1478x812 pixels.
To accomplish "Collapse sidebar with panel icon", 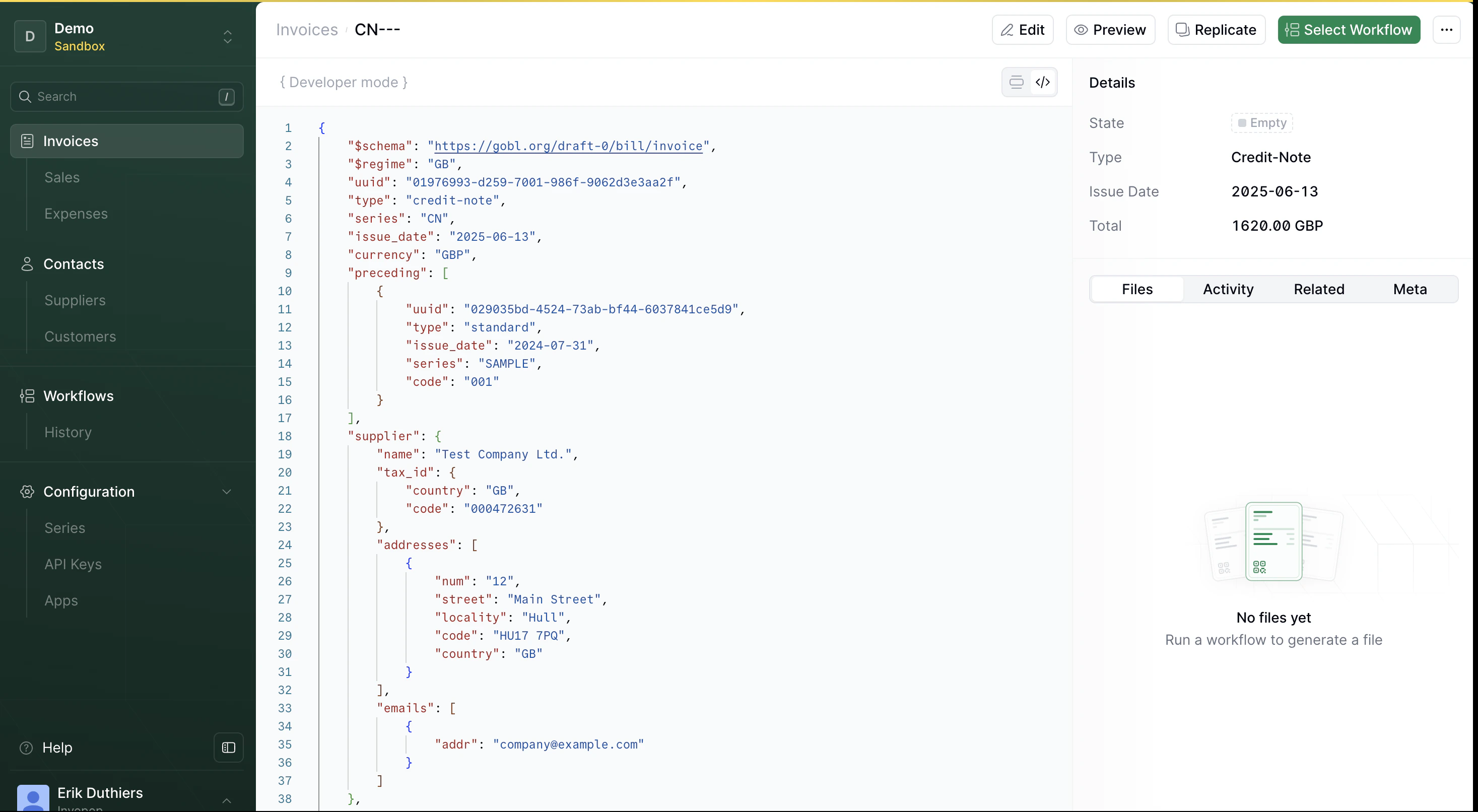I will pos(228,748).
